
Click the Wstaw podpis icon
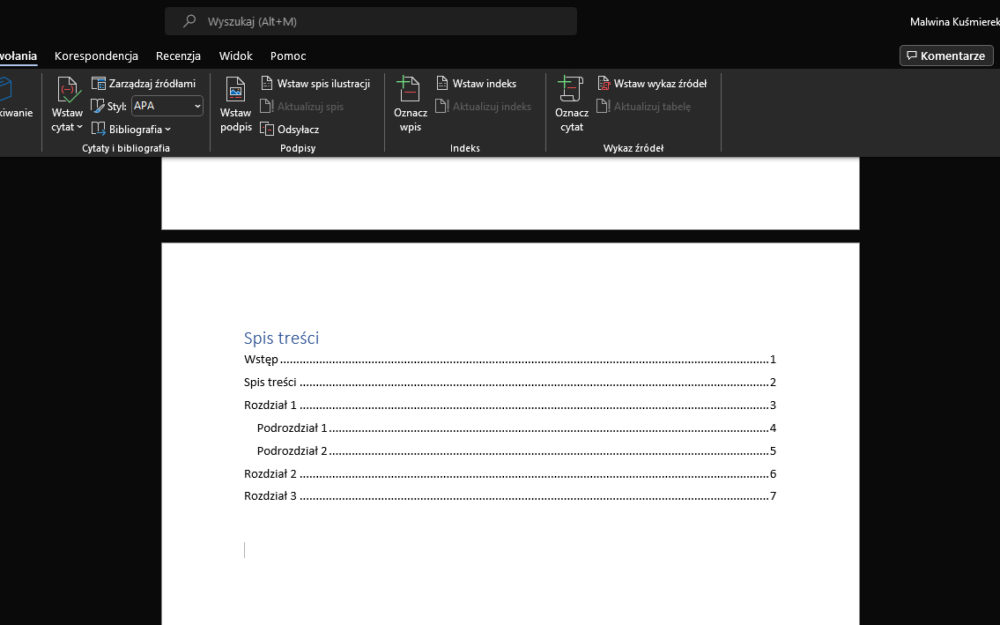[x=235, y=89]
